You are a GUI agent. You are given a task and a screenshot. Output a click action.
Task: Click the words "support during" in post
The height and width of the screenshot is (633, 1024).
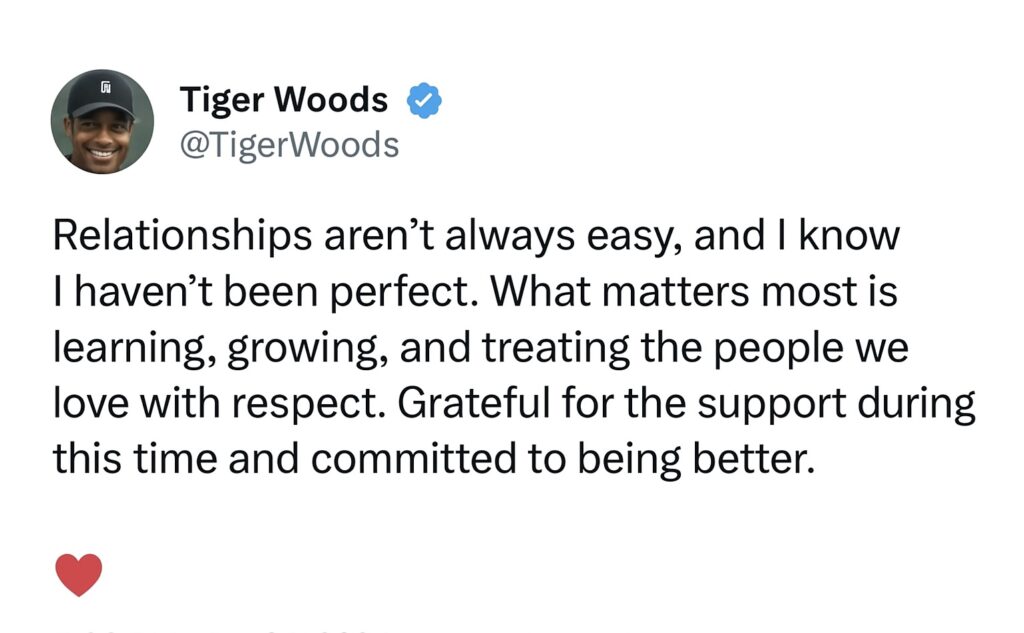click(x=836, y=404)
